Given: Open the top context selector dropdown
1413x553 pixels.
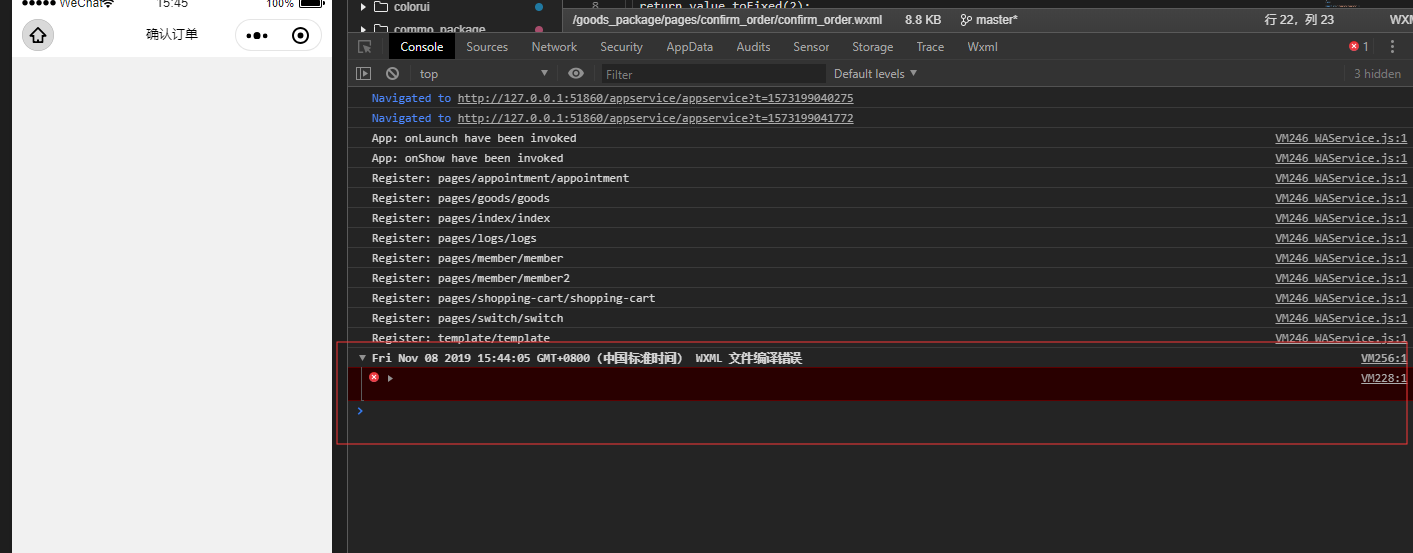Looking at the screenshot, I should [x=484, y=74].
